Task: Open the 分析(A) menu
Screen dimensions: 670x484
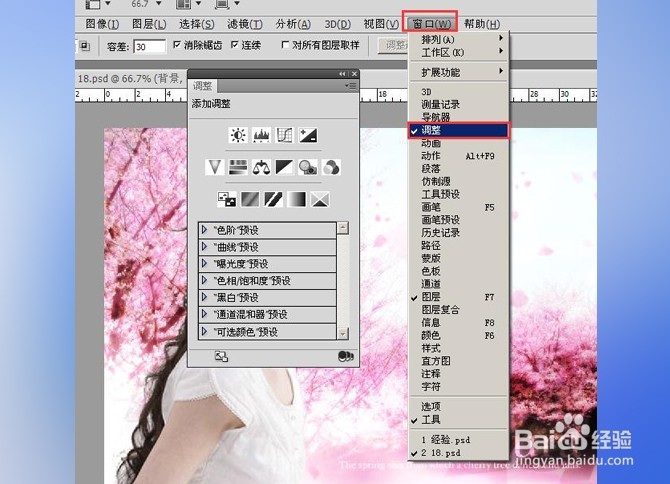Action: pos(293,24)
